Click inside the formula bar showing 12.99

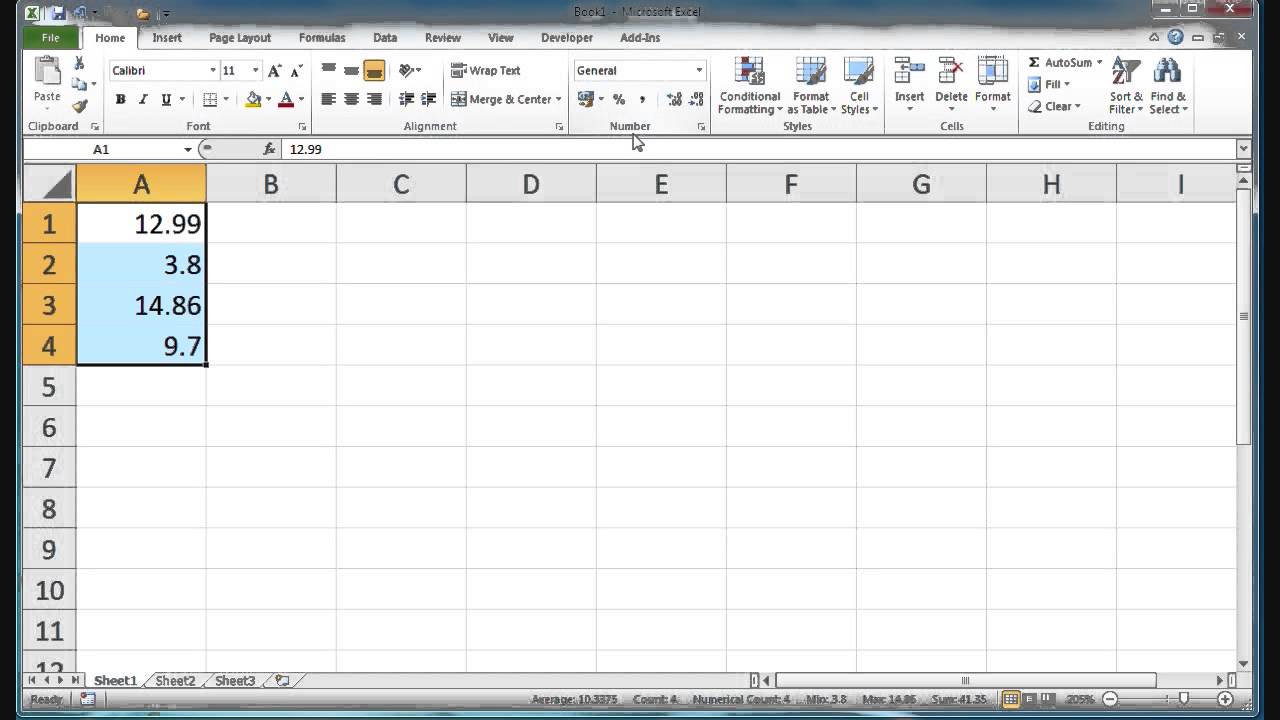tap(758, 149)
